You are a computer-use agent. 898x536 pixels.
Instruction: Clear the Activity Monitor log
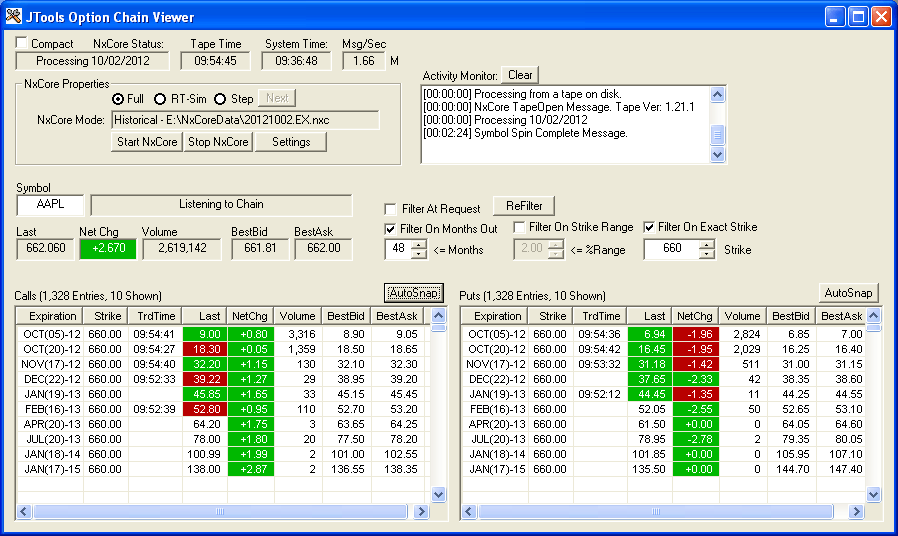pyautogui.click(x=520, y=75)
